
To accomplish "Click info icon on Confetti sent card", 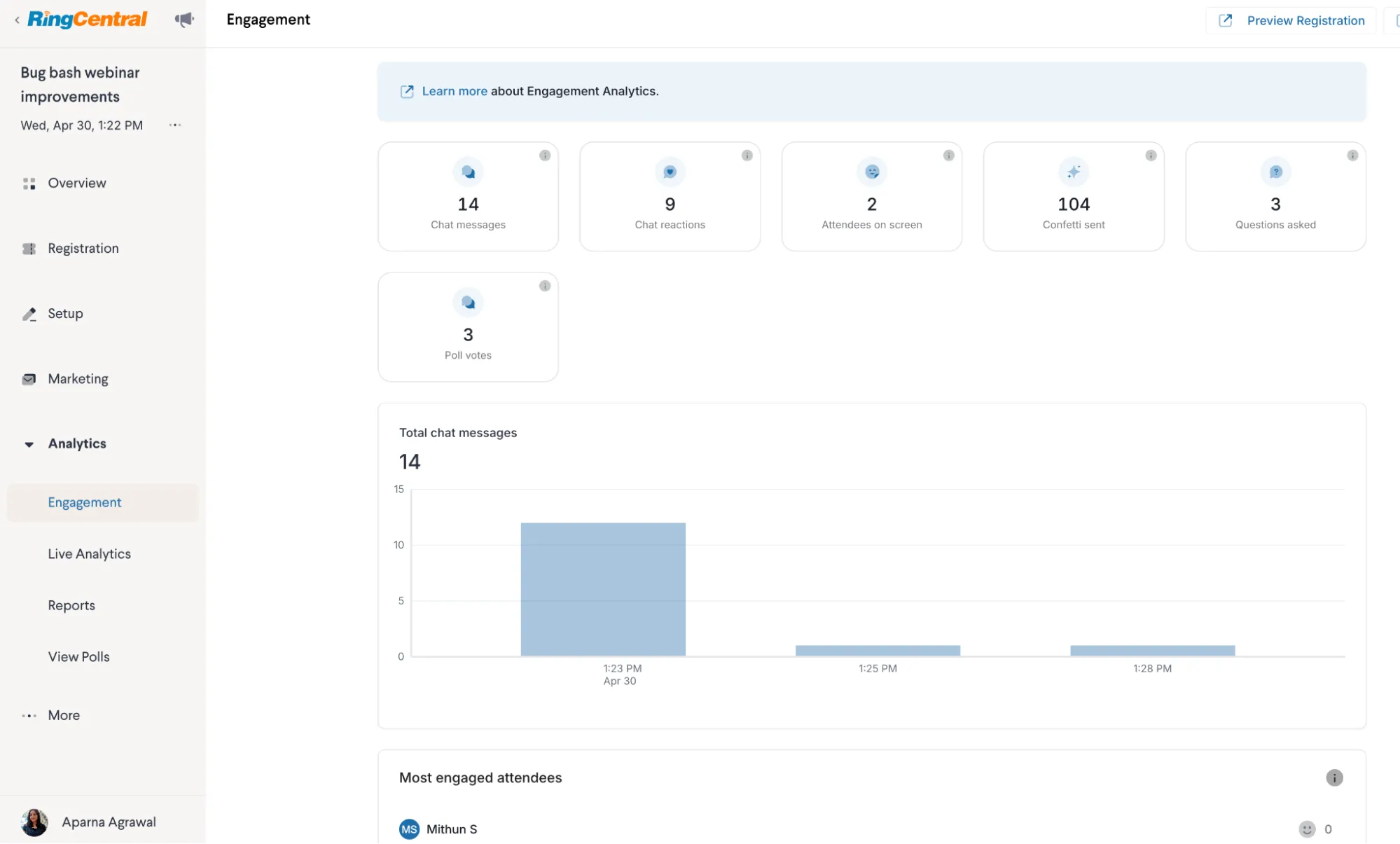I will pyautogui.click(x=1151, y=155).
